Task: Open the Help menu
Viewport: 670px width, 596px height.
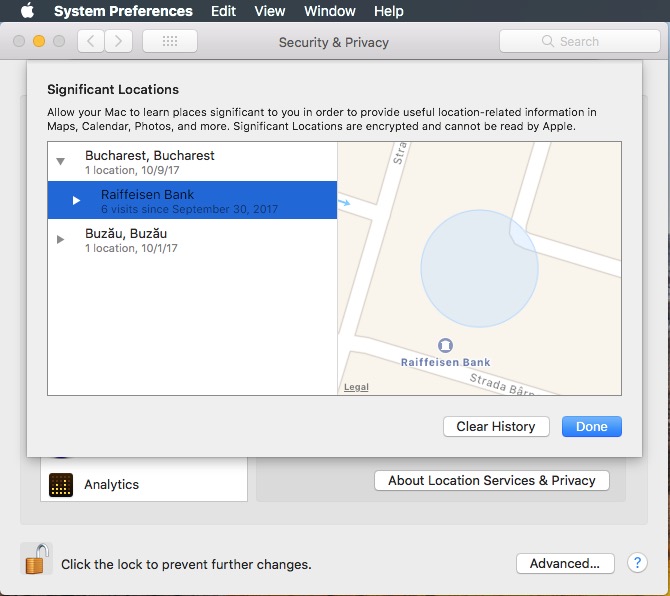Action: [x=388, y=11]
